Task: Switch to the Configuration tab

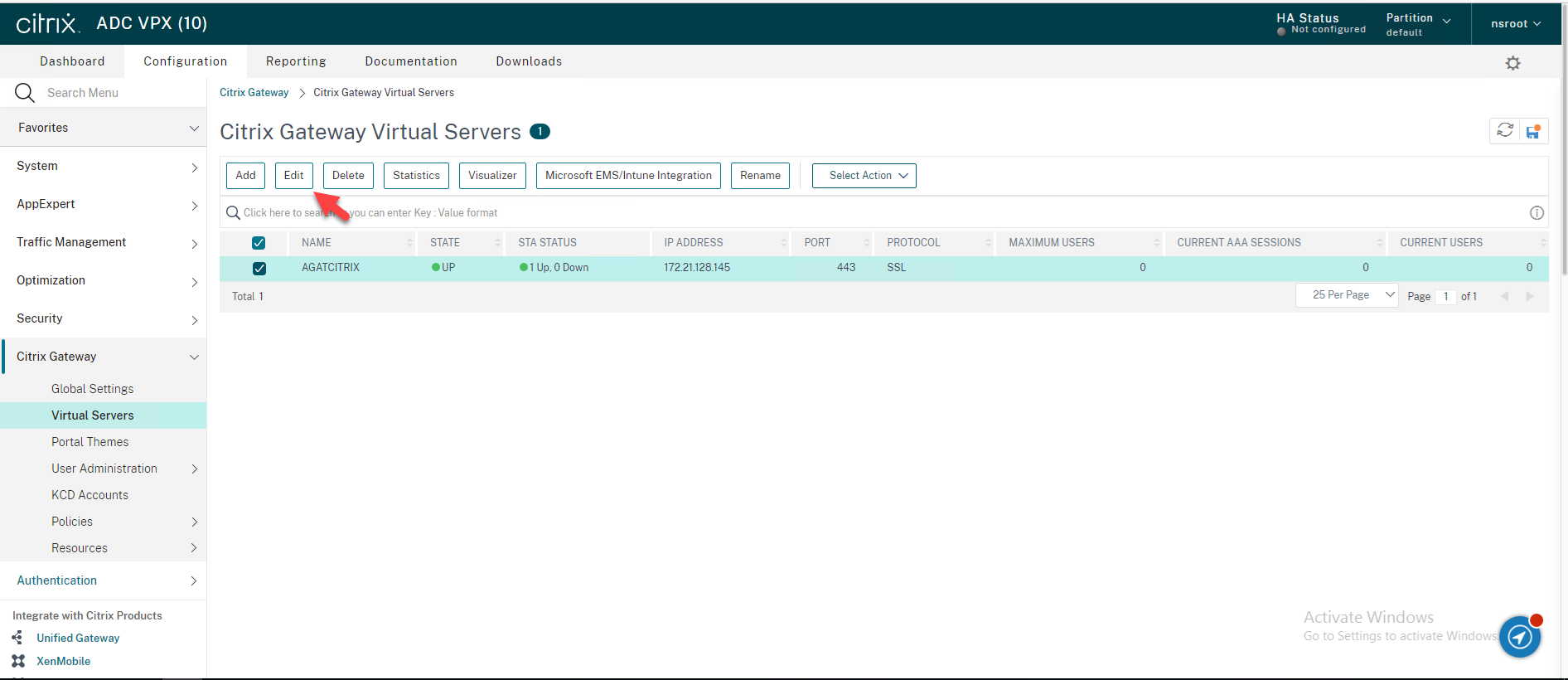Action: coord(186,61)
